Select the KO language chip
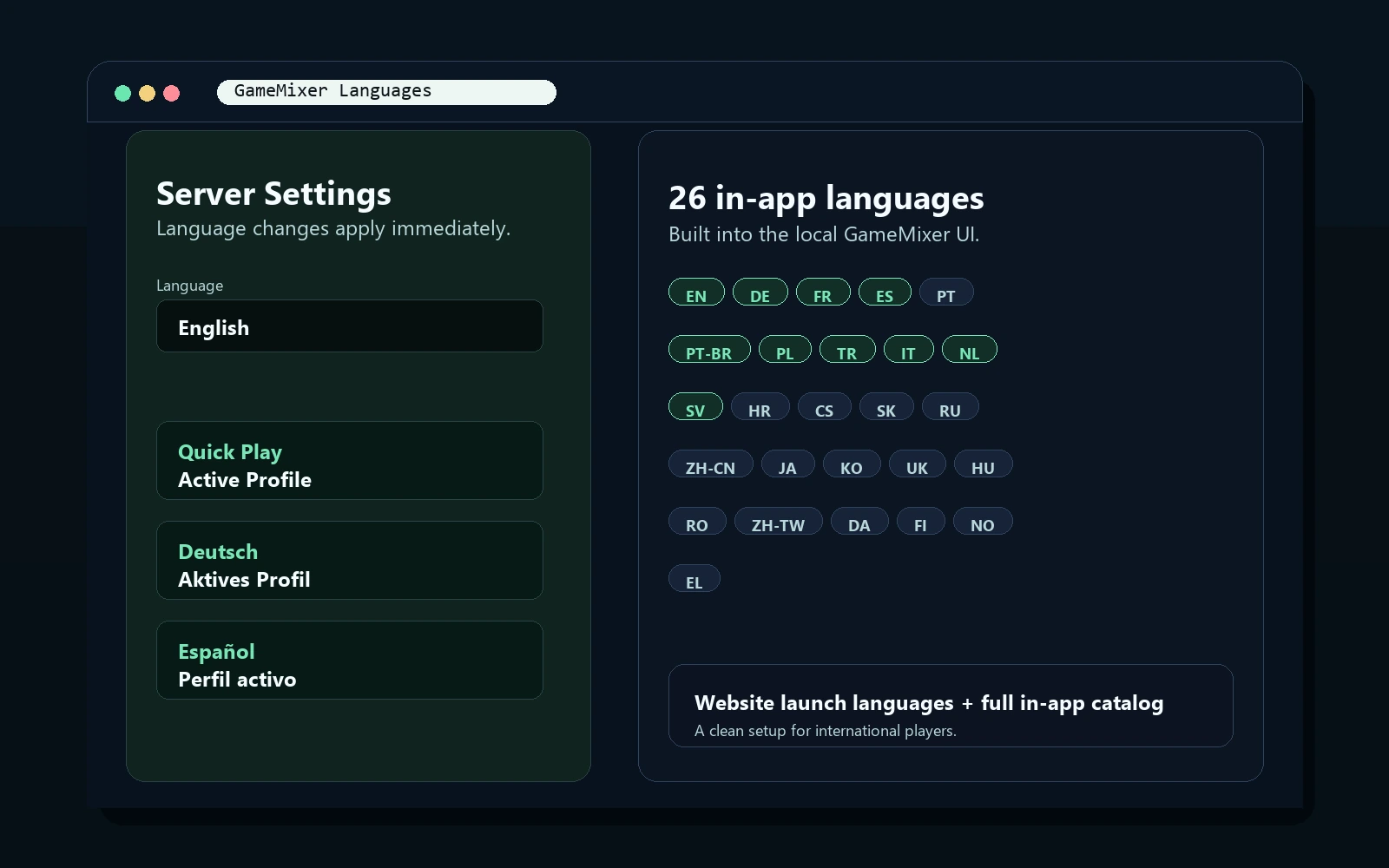 (x=852, y=464)
